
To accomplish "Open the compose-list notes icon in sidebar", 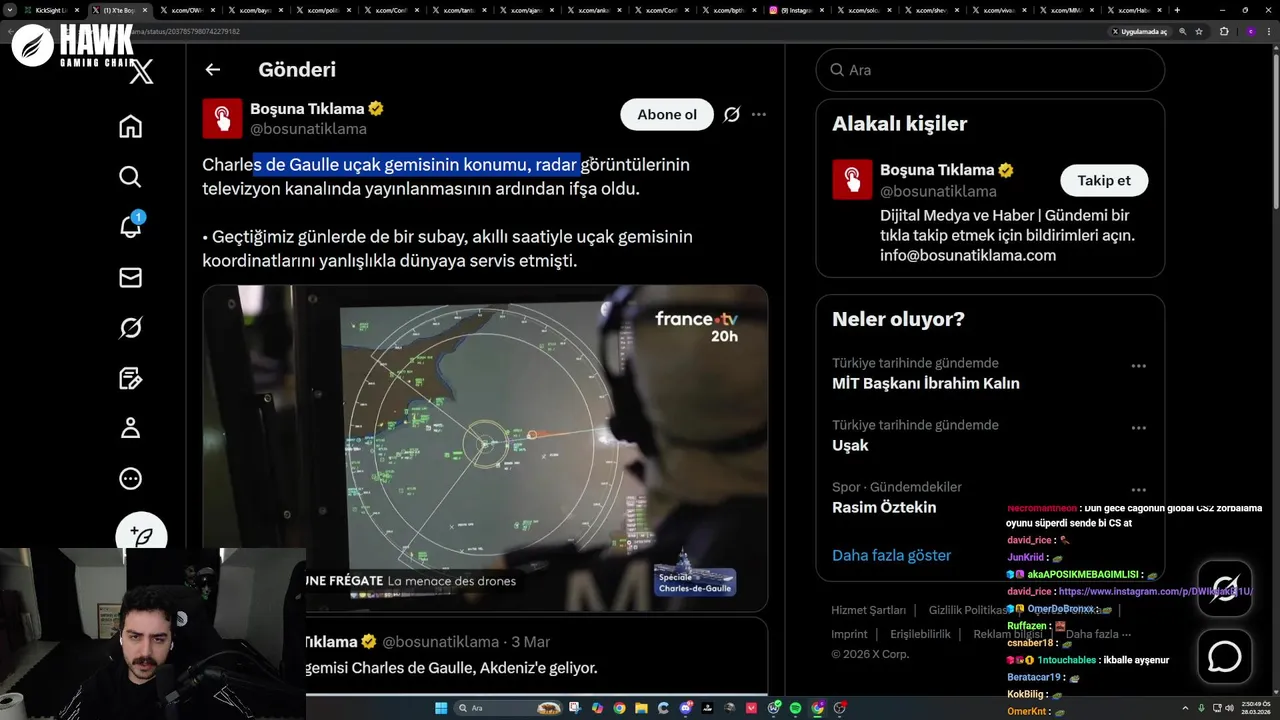I will [x=130, y=378].
